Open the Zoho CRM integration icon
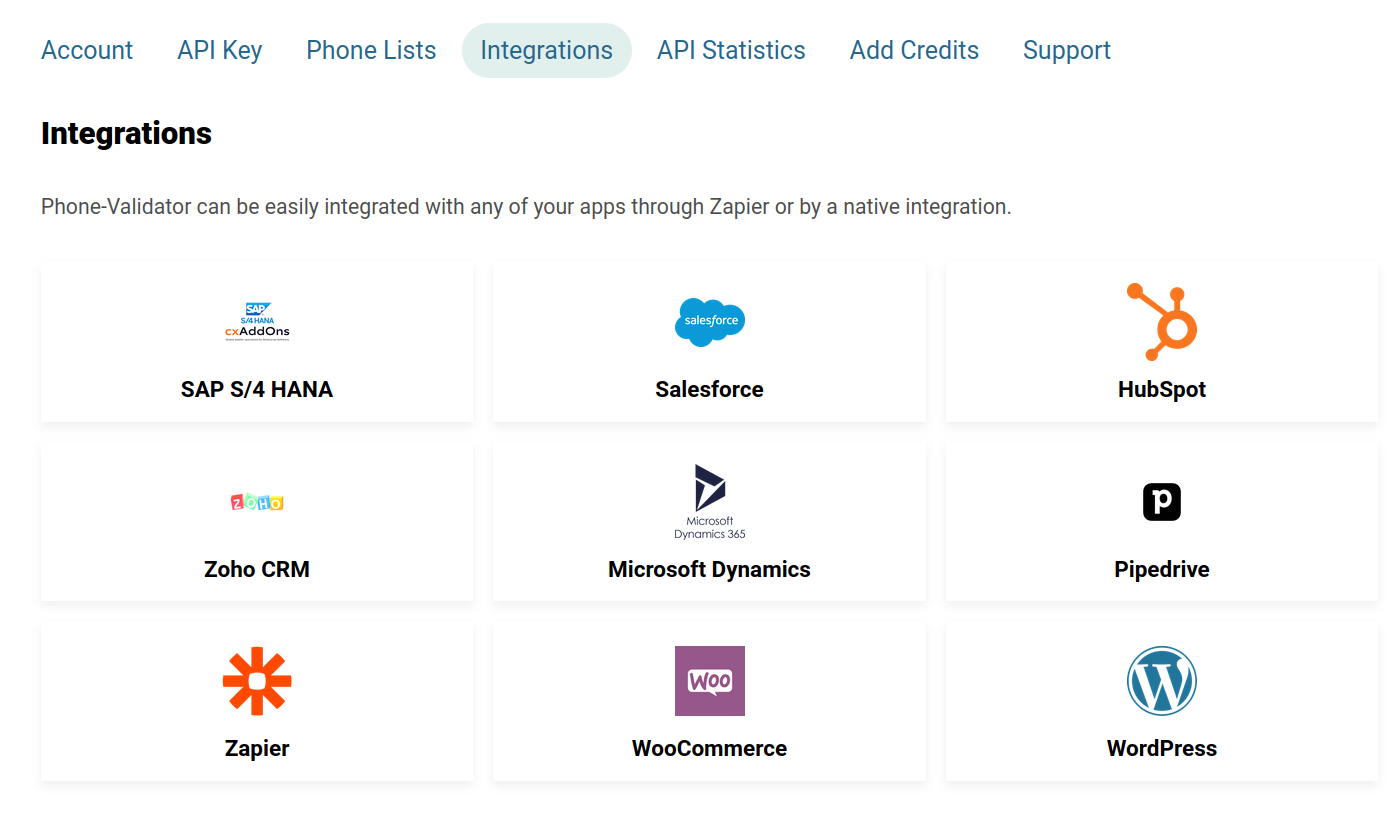The image size is (1390, 813). tap(257, 502)
